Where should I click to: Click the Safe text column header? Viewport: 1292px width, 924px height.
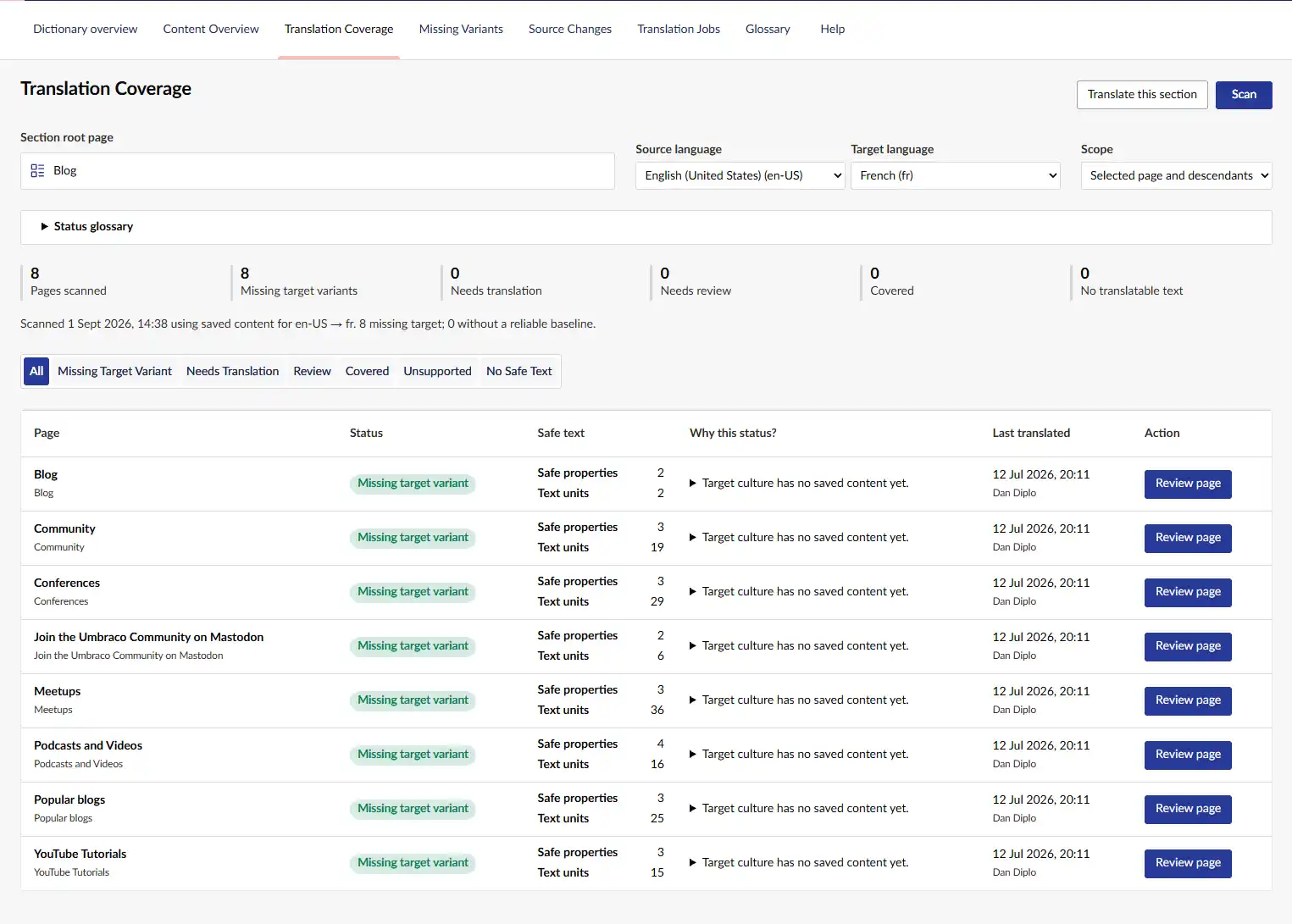[561, 433]
